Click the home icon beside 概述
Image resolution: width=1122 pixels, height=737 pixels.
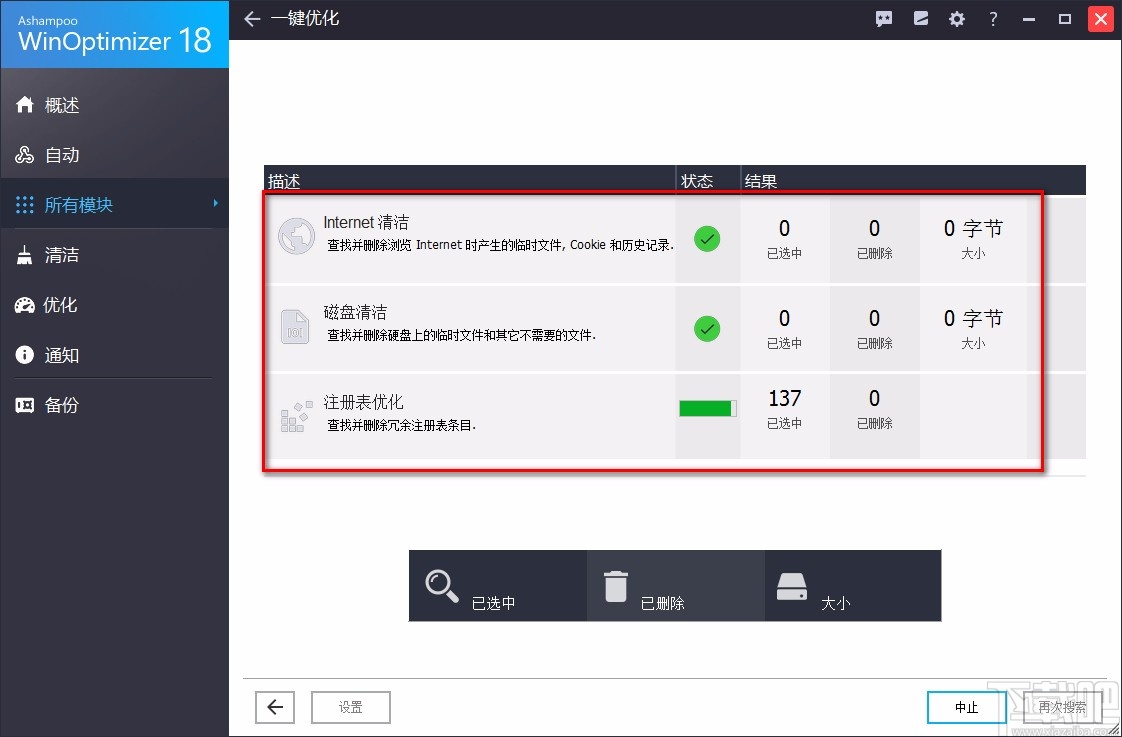(x=24, y=105)
